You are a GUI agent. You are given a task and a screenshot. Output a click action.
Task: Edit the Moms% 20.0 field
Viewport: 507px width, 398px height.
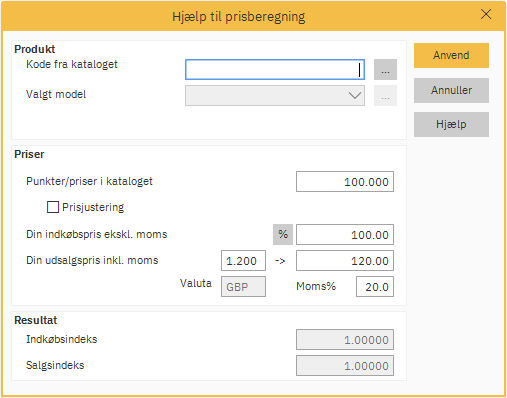(375, 287)
